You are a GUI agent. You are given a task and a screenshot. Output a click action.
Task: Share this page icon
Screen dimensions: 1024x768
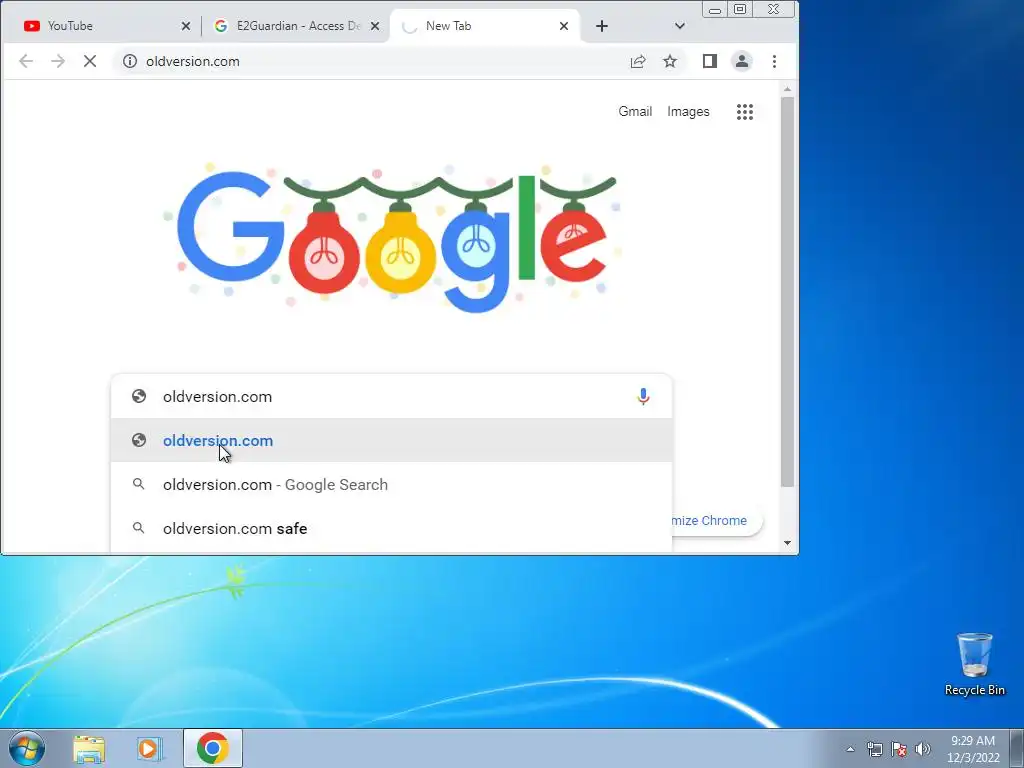[638, 61]
